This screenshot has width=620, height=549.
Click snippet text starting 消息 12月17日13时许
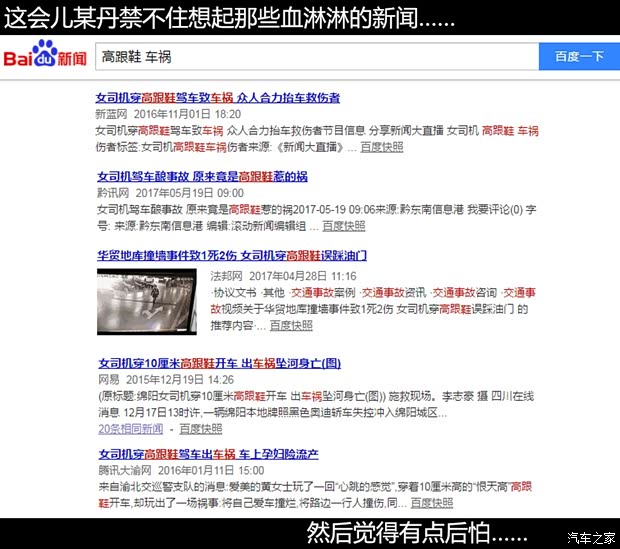272,413
